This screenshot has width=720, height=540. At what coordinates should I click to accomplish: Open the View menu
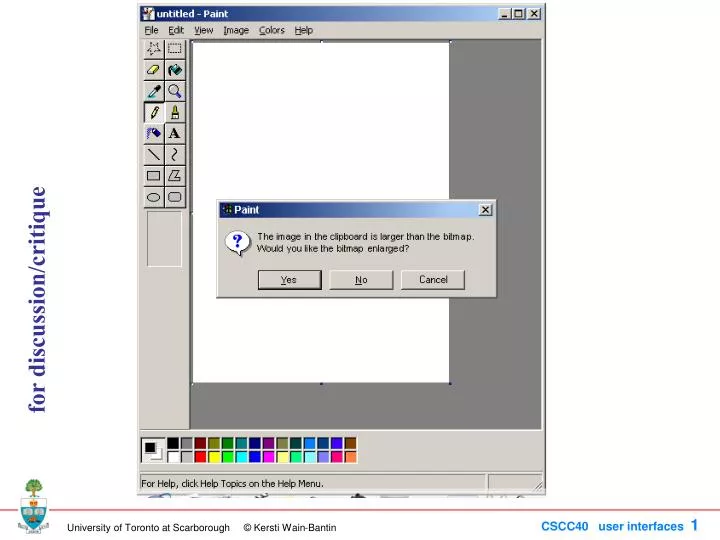tap(203, 30)
